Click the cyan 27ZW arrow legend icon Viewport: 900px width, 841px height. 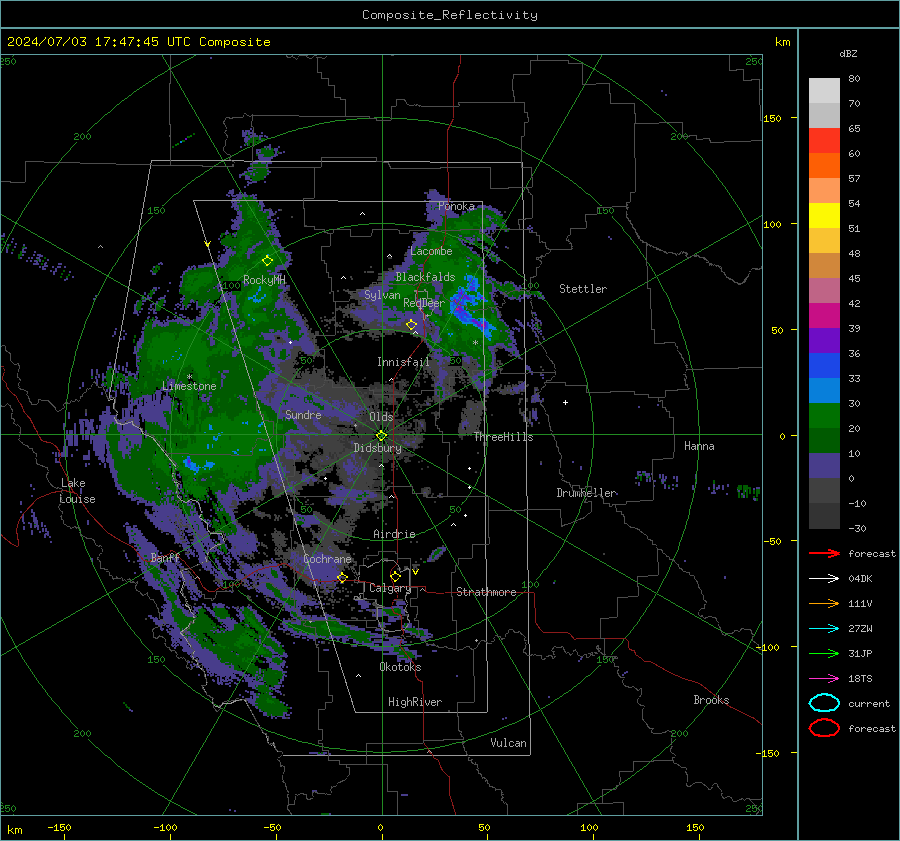pos(824,629)
